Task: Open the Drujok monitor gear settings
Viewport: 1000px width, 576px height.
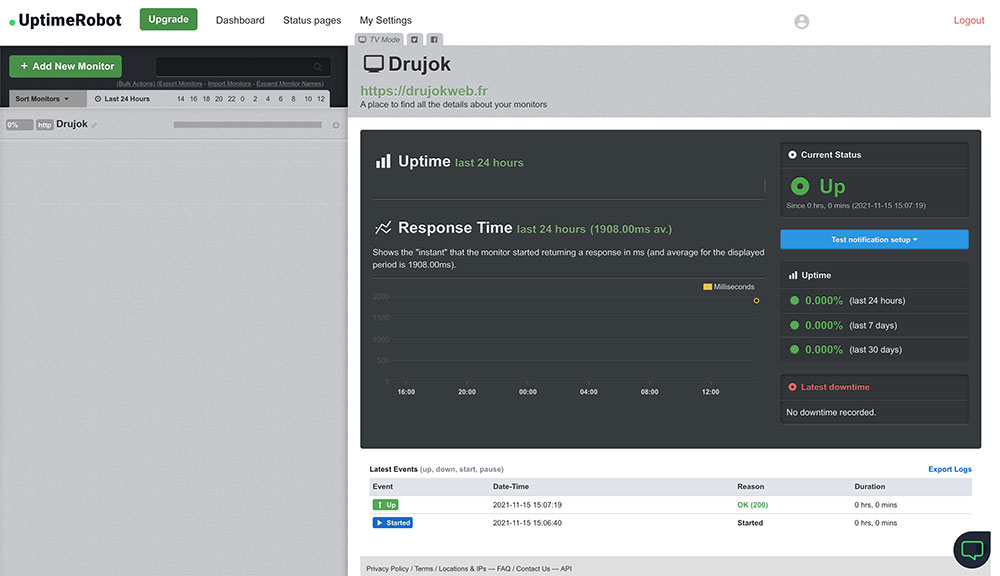Action: click(336, 125)
